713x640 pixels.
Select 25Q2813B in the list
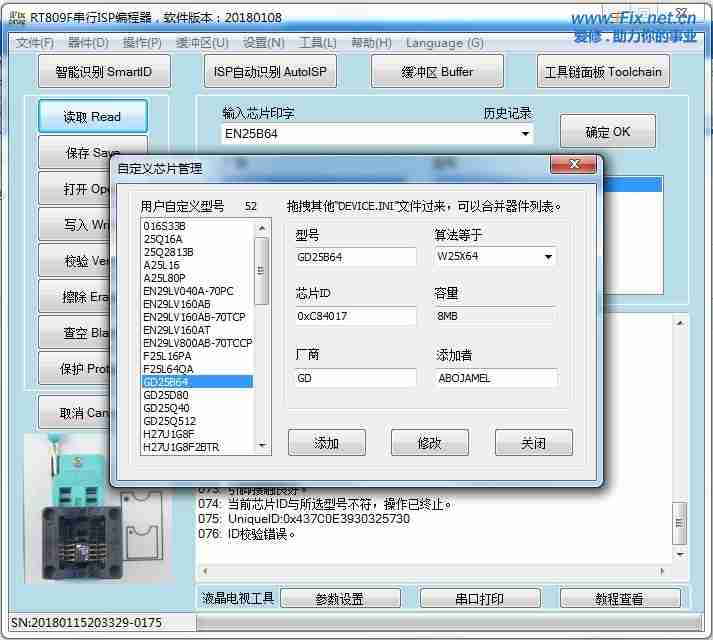point(198,252)
